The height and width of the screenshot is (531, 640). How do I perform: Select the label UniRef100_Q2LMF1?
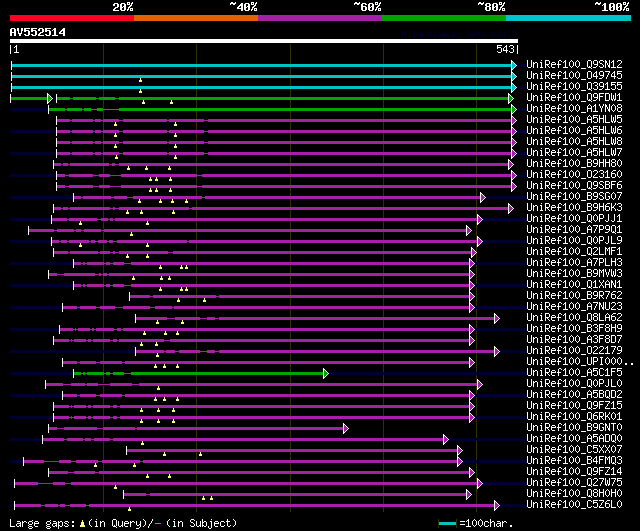point(574,251)
